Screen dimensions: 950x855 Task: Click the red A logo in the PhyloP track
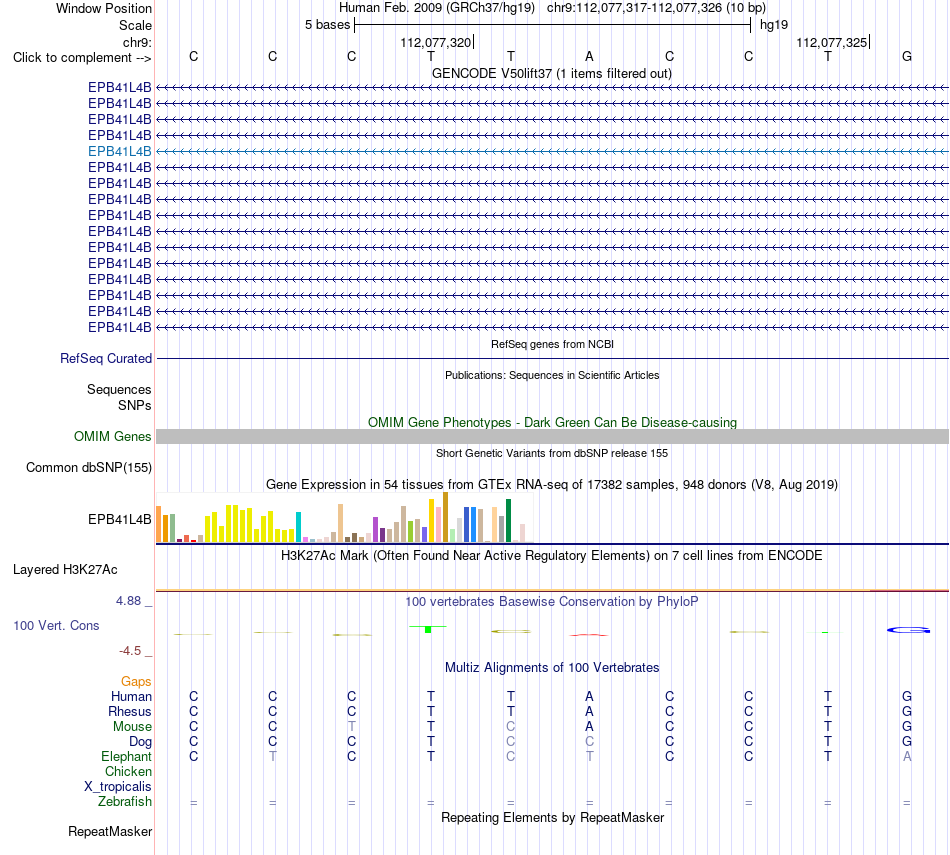pyautogui.click(x=589, y=634)
